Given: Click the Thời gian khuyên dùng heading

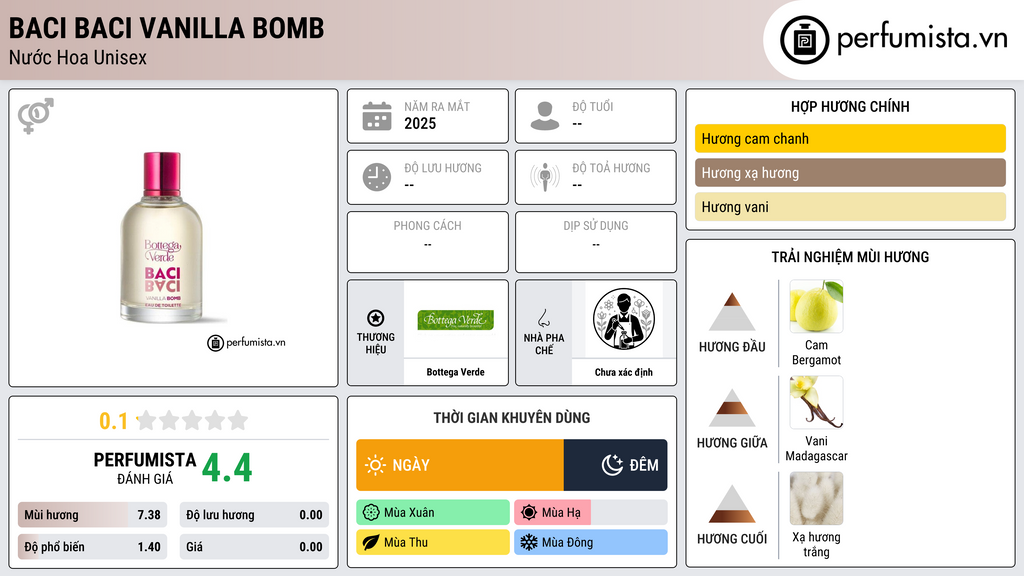Looking at the screenshot, I should tap(512, 418).
